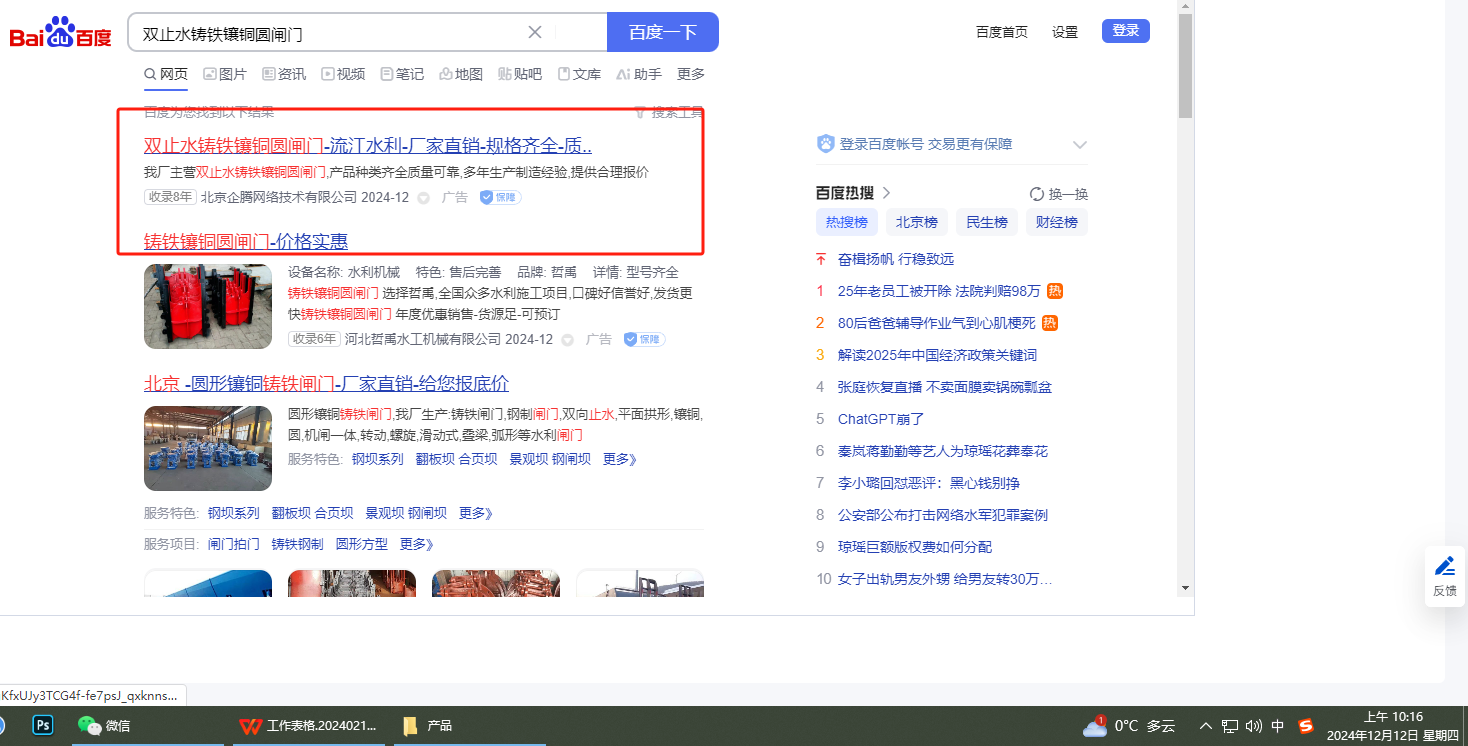
Task: Open the 铸铁钢制 service link
Action: [x=298, y=544]
